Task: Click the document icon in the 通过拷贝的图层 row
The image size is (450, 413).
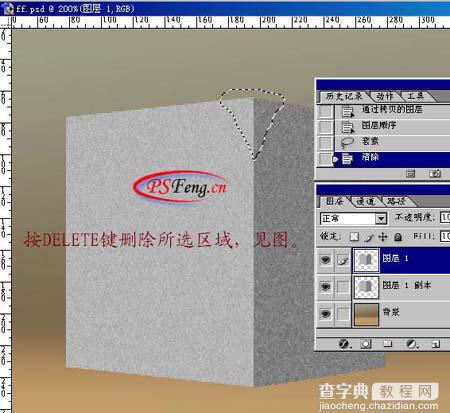Action: [x=347, y=111]
